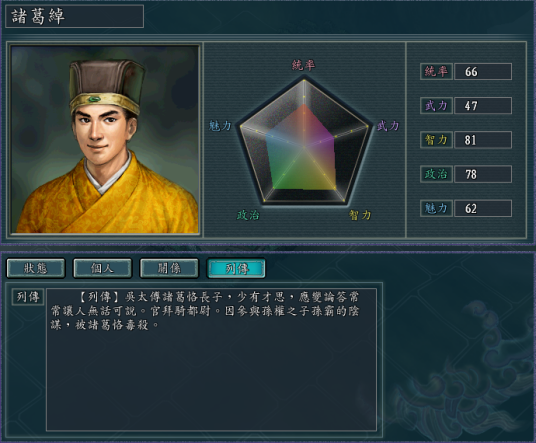
Task: Click the highlighted 列傳 biography tab
Action: click(236, 268)
